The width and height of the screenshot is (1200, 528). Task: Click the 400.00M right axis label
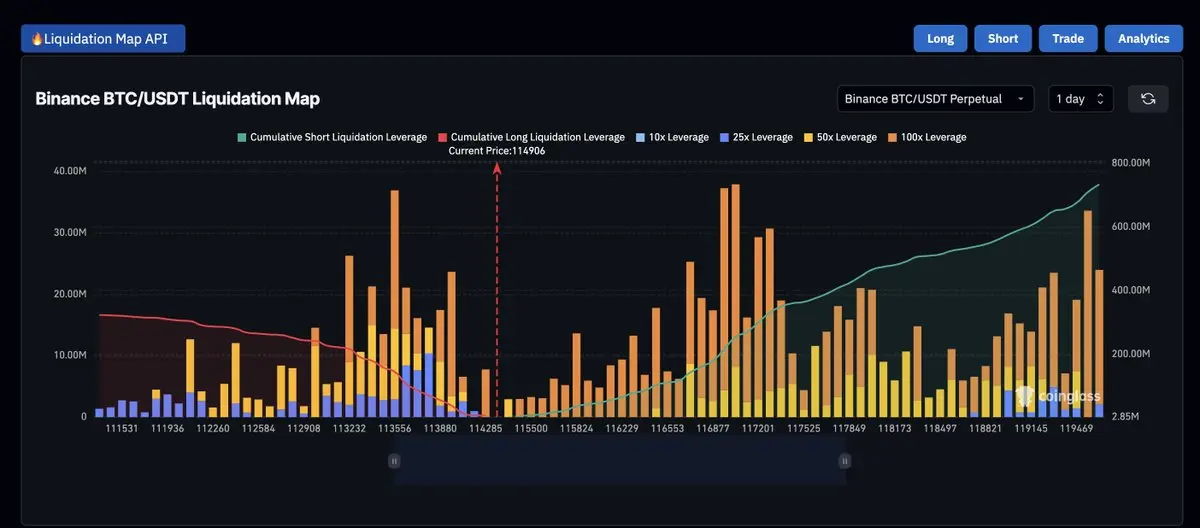tap(1131, 290)
